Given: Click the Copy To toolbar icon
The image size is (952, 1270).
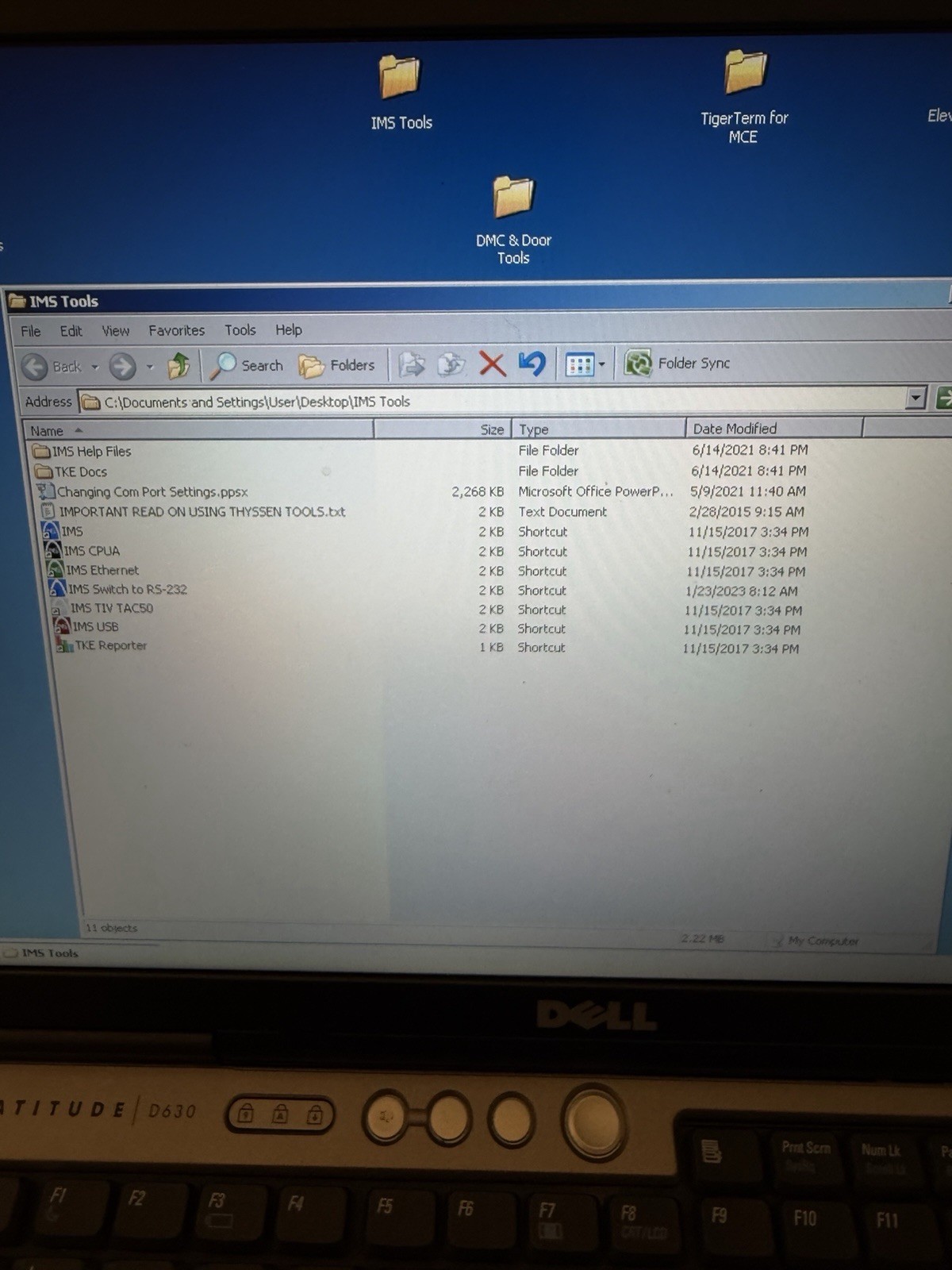Looking at the screenshot, I should pos(451,364).
